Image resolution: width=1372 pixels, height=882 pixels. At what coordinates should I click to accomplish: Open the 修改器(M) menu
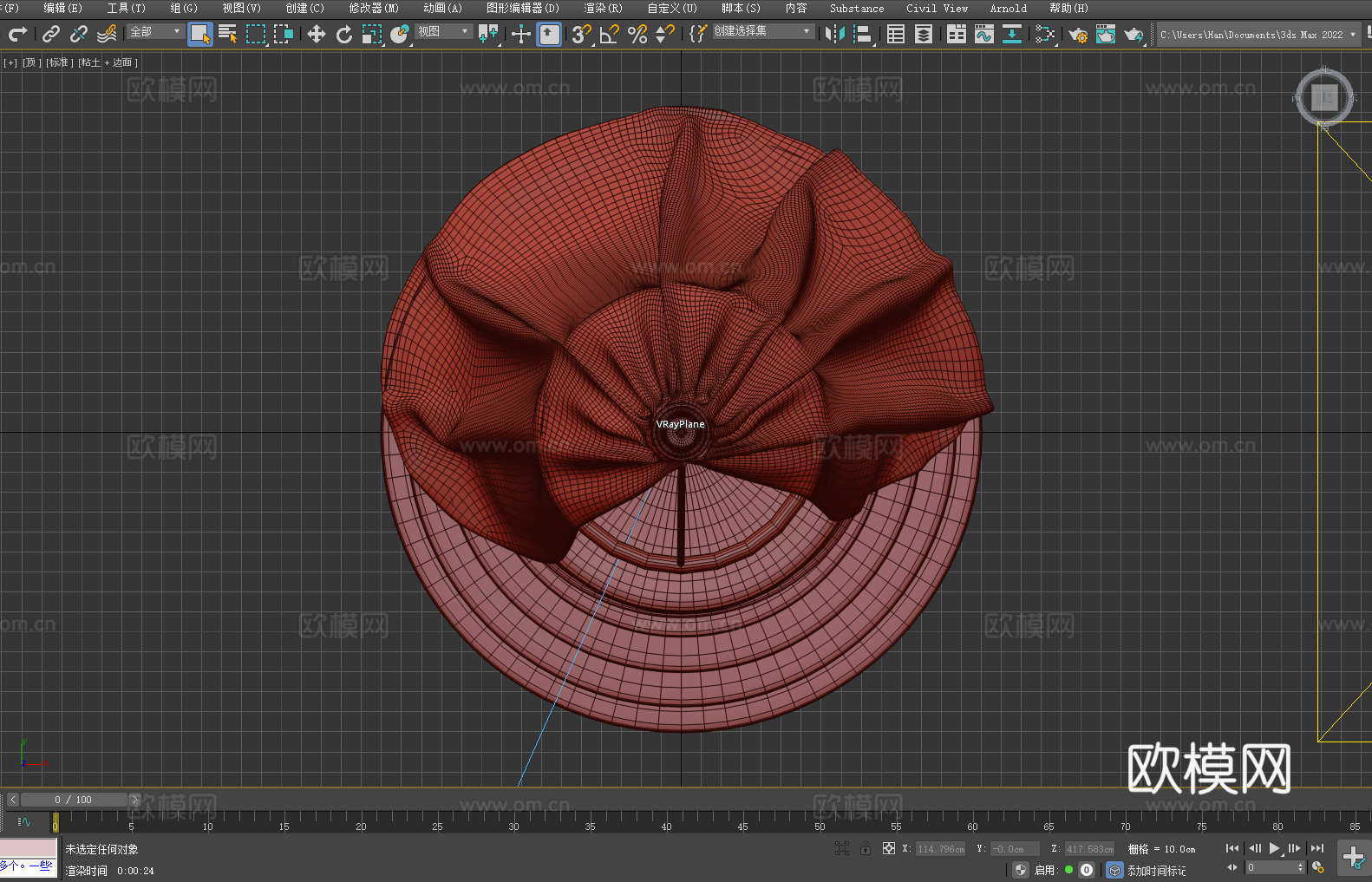pos(374,8)
